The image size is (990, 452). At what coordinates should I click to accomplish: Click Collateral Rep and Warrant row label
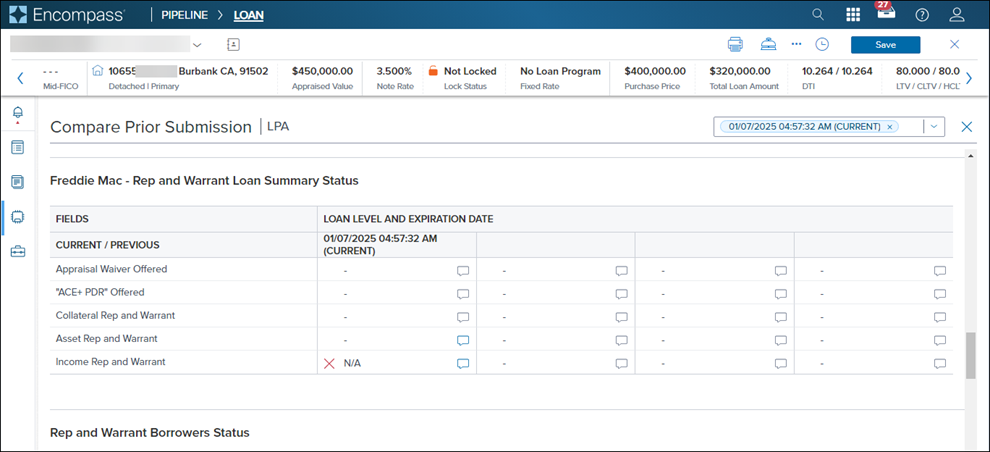(x=116, y=315)
